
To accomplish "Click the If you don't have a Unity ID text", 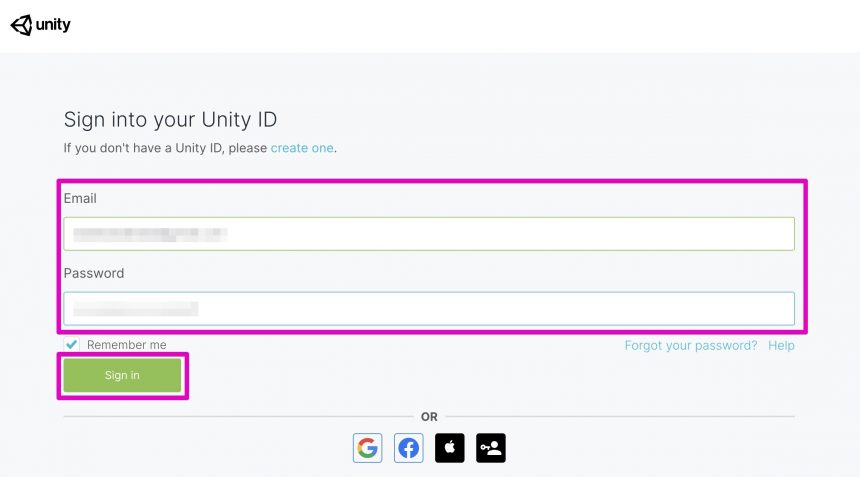I will pyautogui.click(x=165, y=148).
